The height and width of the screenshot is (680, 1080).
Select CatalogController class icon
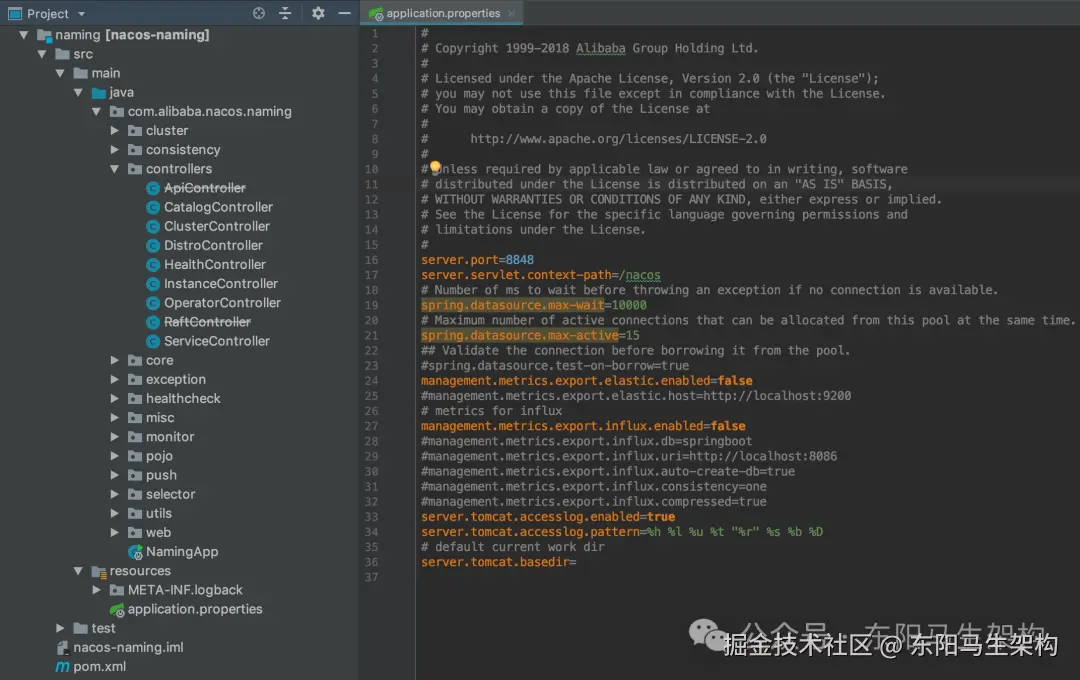click(153, 207)
